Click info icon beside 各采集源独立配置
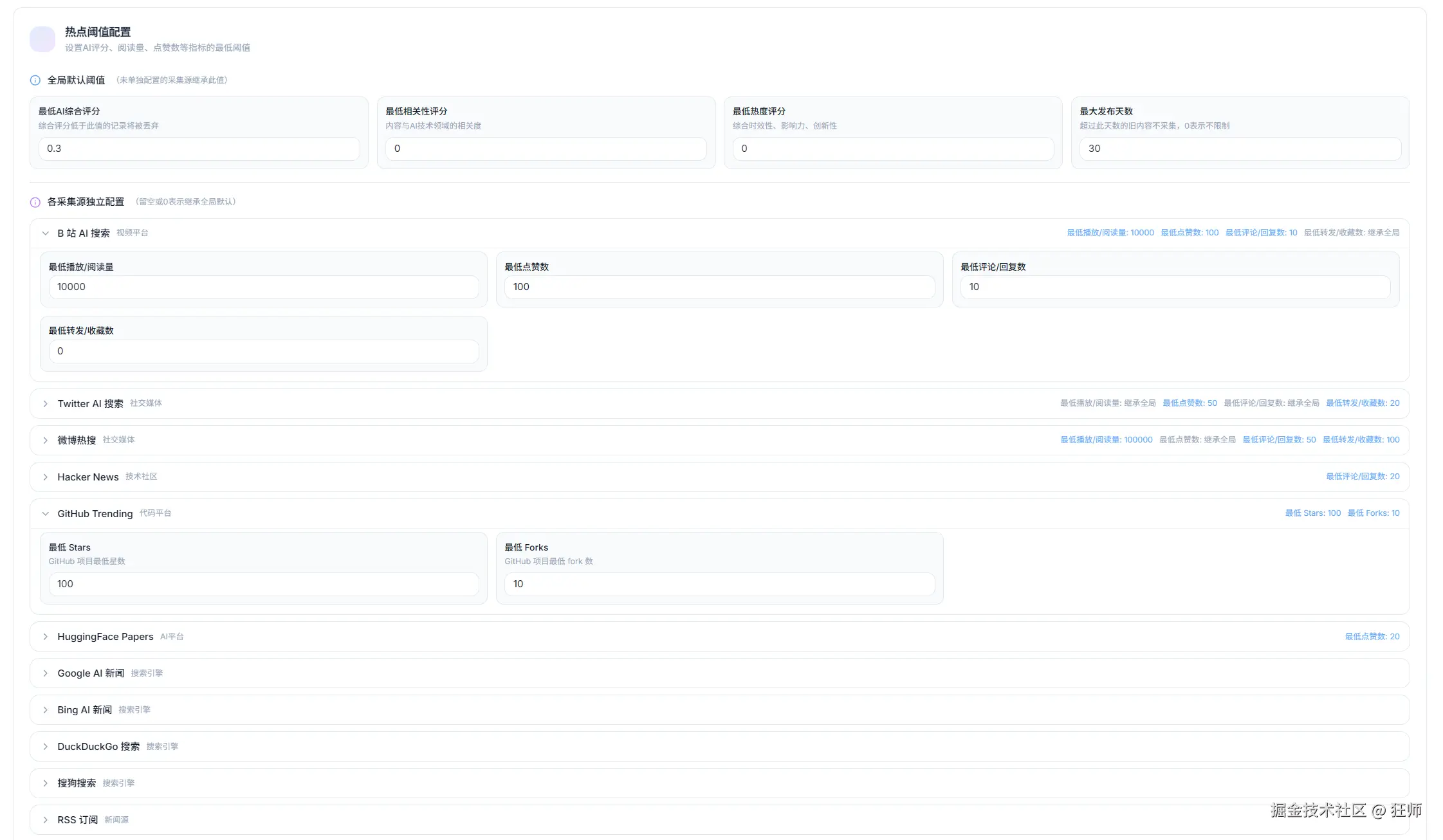This screenshot has width=1443, height=840. (x=35, y=202)
